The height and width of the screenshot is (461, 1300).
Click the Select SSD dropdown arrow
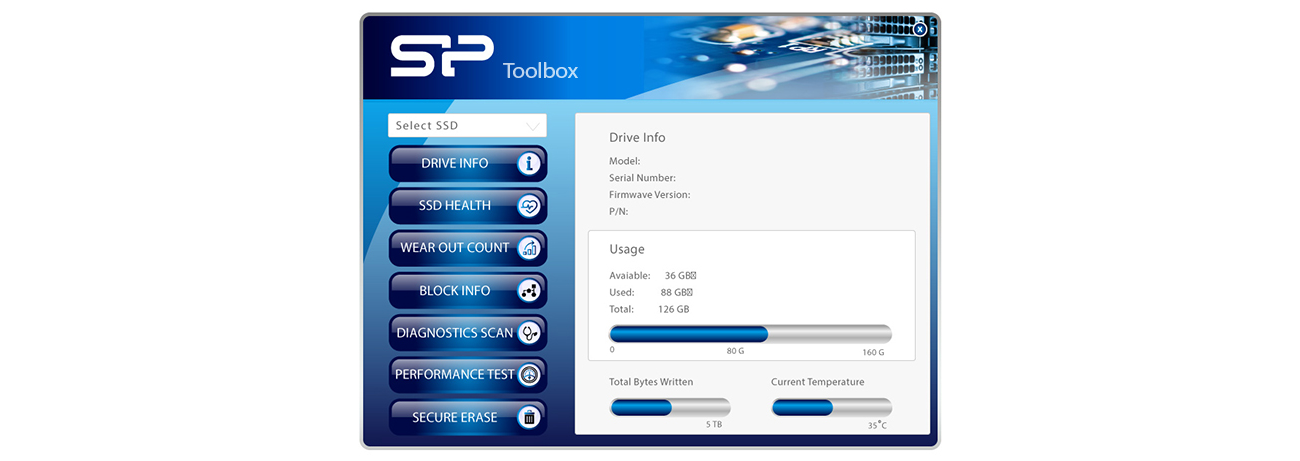[x=534, y=126]
